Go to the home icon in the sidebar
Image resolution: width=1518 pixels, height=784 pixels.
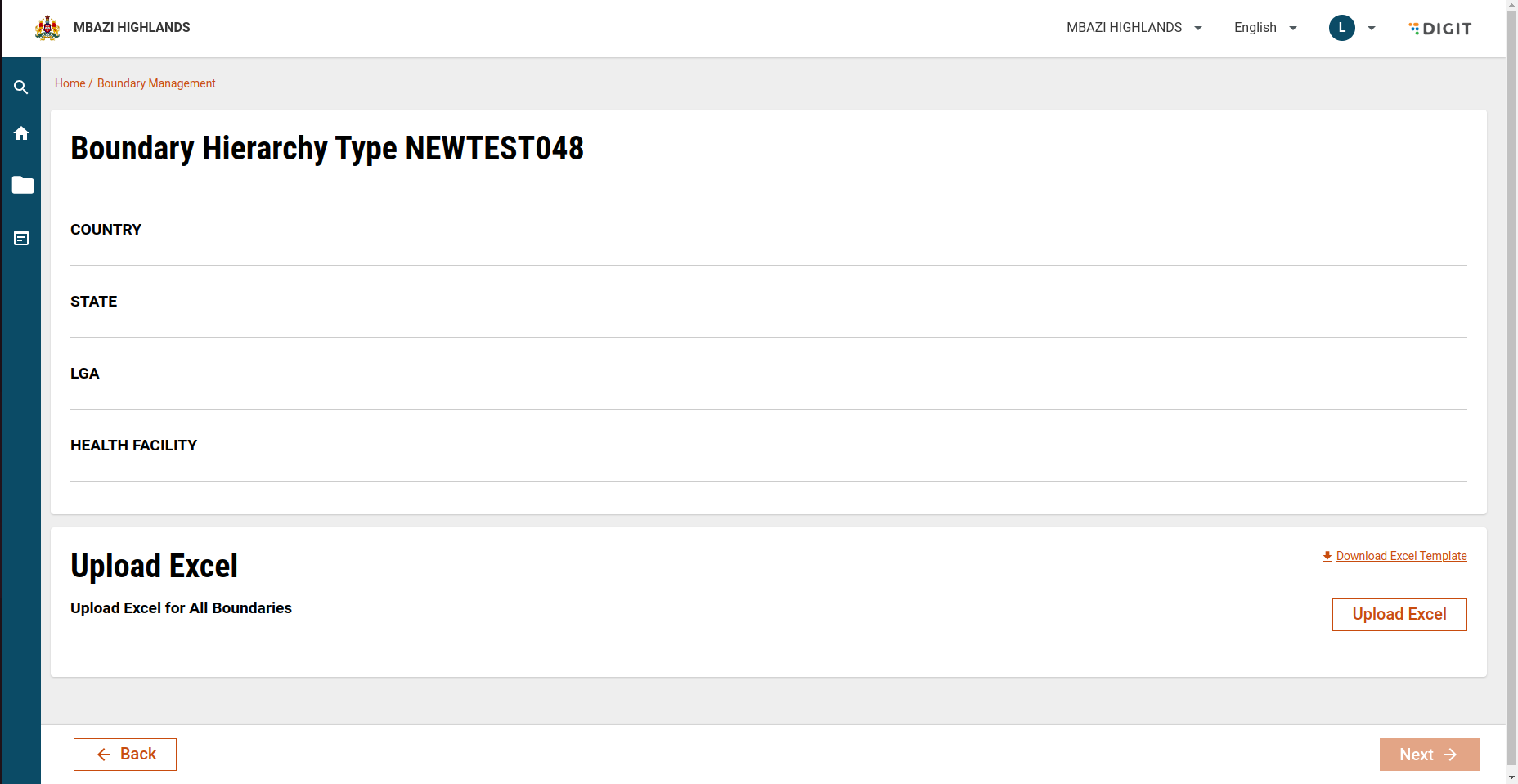21,133
